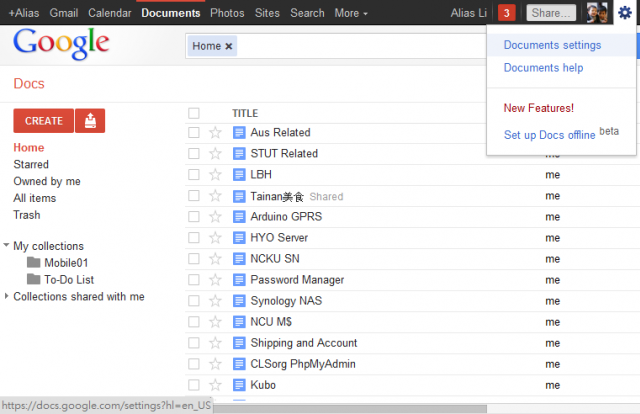Check the box for STUT Related
Viewport: 640px width, 414px height.
pos(194,154)
